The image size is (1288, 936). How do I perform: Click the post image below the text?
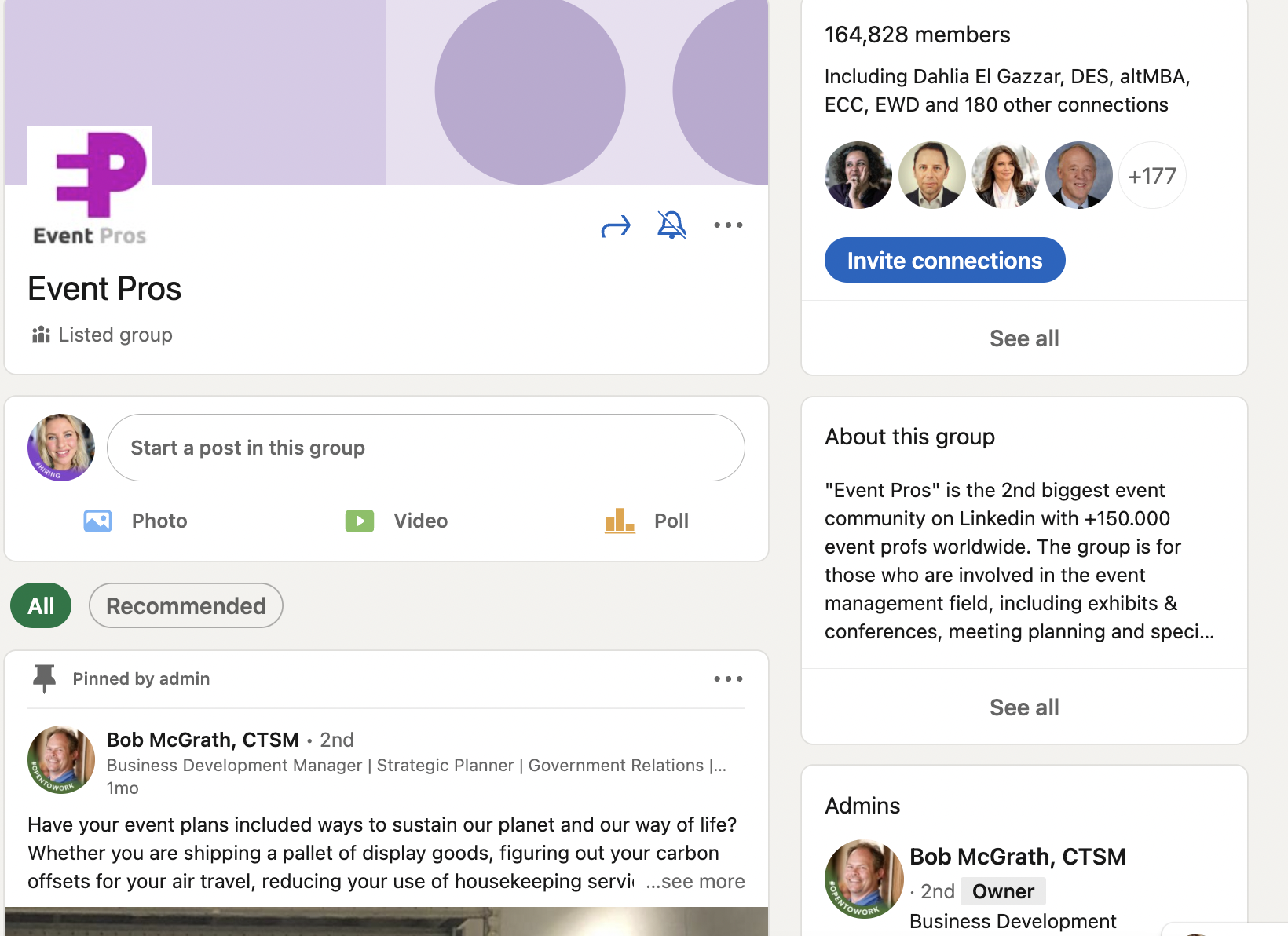(386, 922)
